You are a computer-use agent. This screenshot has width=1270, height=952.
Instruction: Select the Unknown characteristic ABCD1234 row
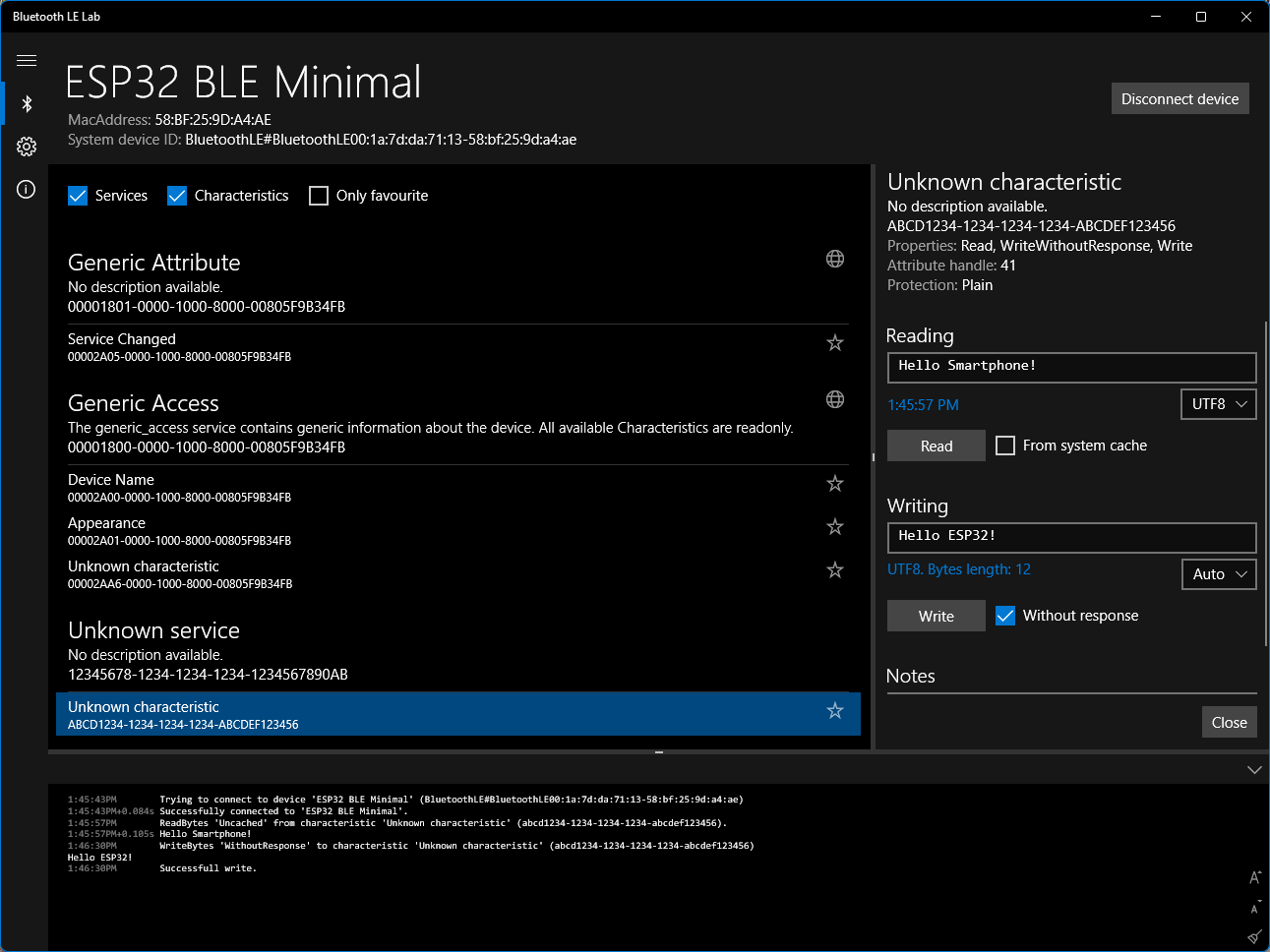pyautogui.click(x=457, y=714)
